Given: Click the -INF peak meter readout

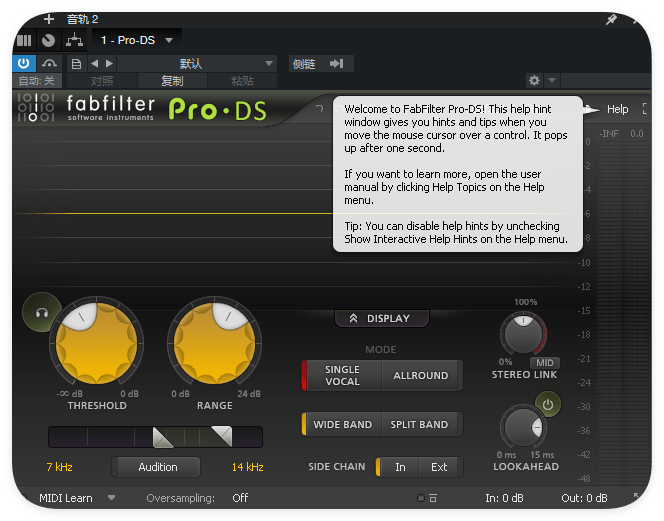Looking at the screenshot, I should 609,134.
